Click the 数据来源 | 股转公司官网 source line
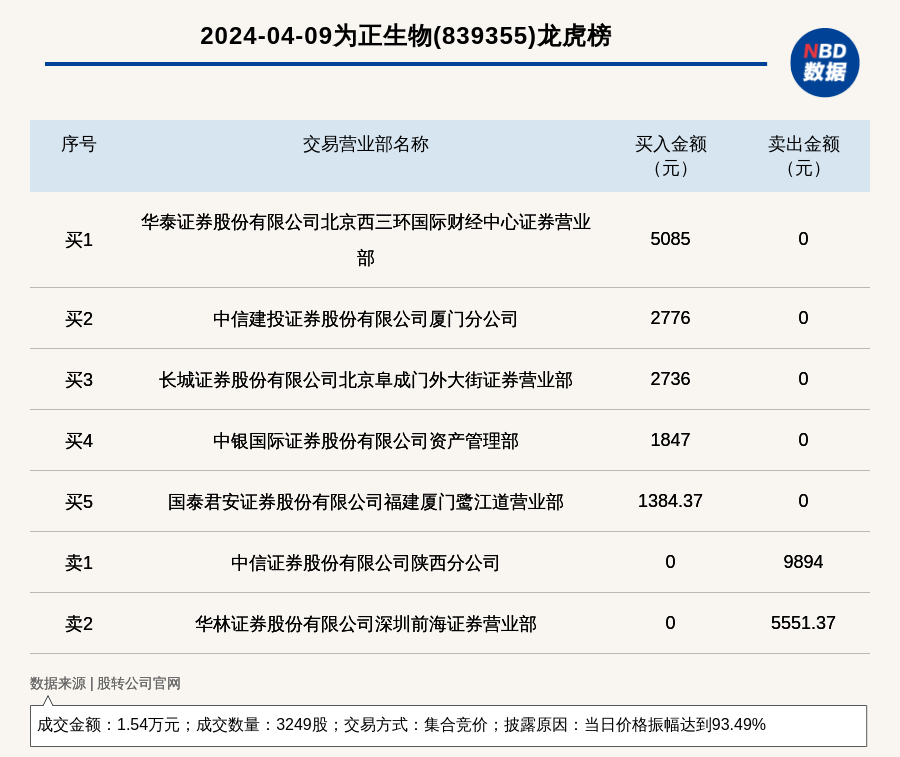This screenshot has width=900, height=757. tap(105, 683)
